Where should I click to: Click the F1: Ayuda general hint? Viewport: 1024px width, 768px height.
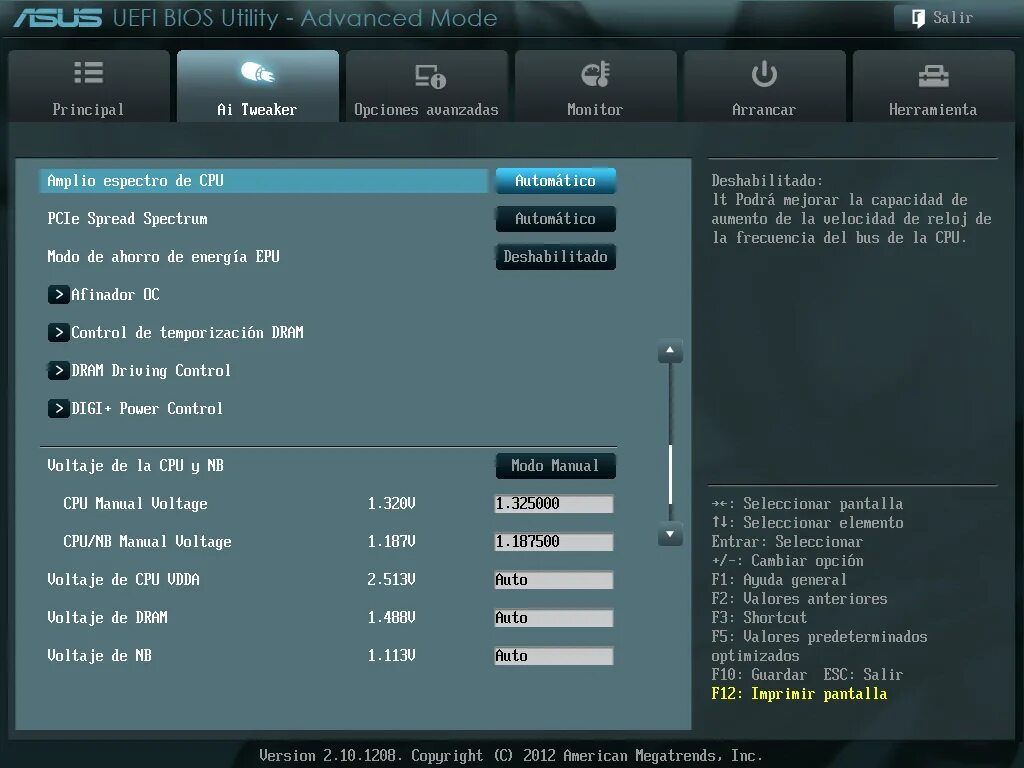click(x=779, y=580)
